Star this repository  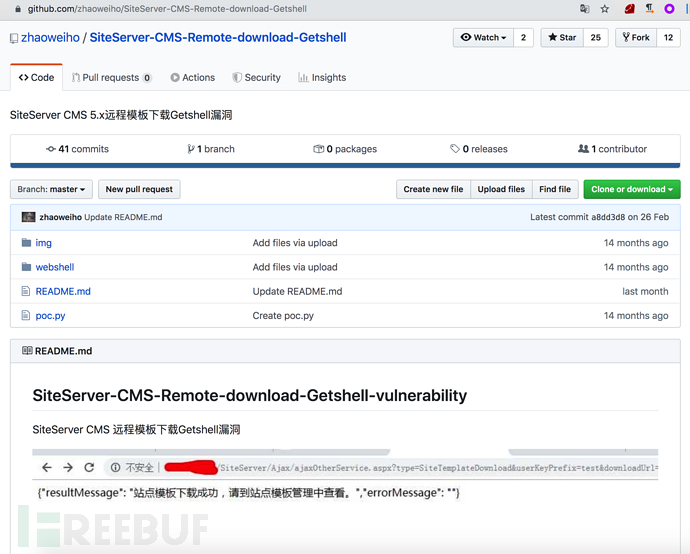[562, 37]
